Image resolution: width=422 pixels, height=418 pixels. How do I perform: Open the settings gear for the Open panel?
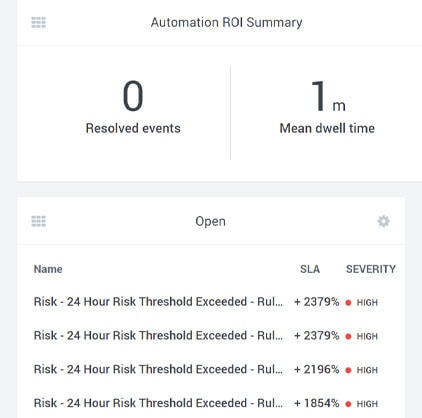tap(383, 221)
